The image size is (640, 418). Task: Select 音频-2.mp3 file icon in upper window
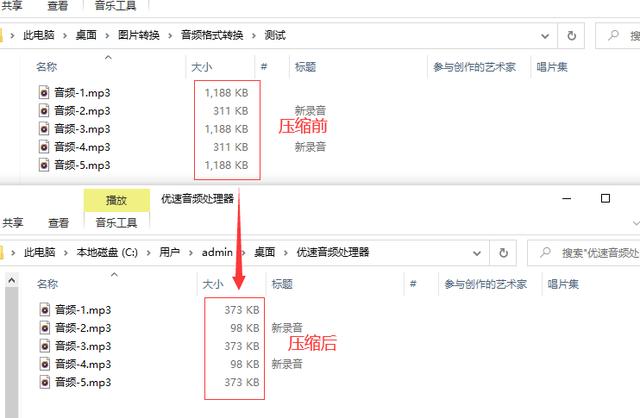click(x=44, y=111)
